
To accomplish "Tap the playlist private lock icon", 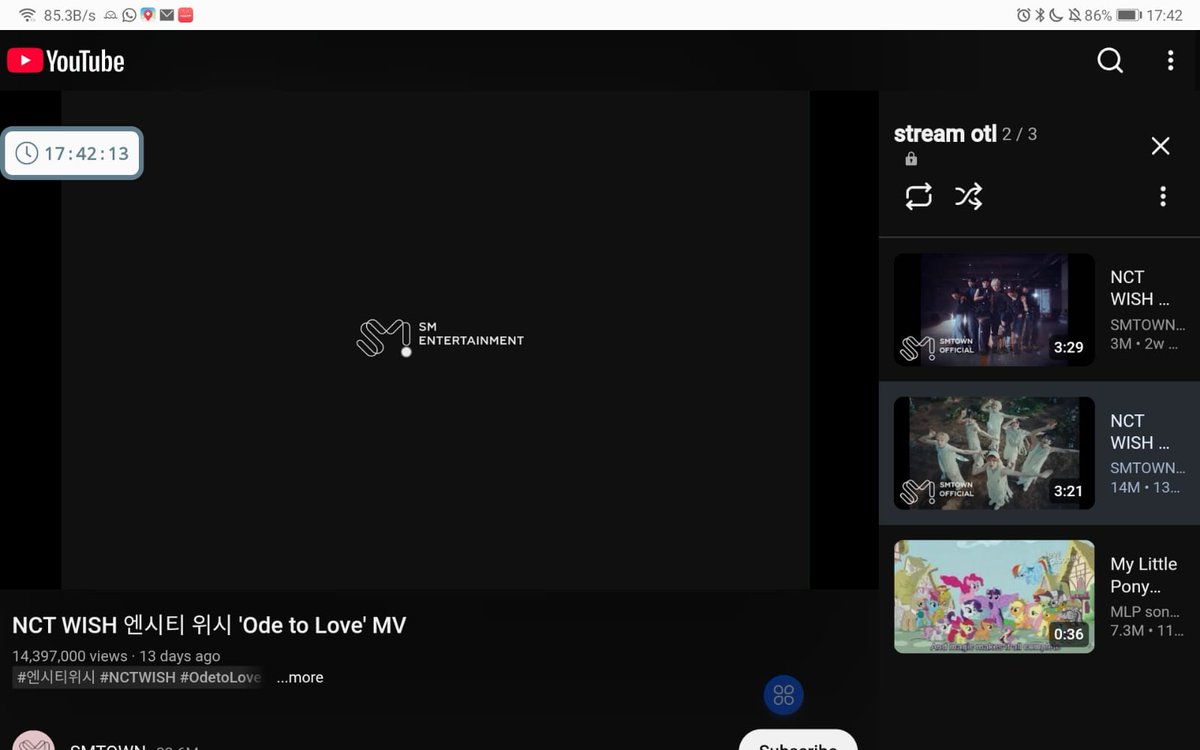I will (911, 159).
